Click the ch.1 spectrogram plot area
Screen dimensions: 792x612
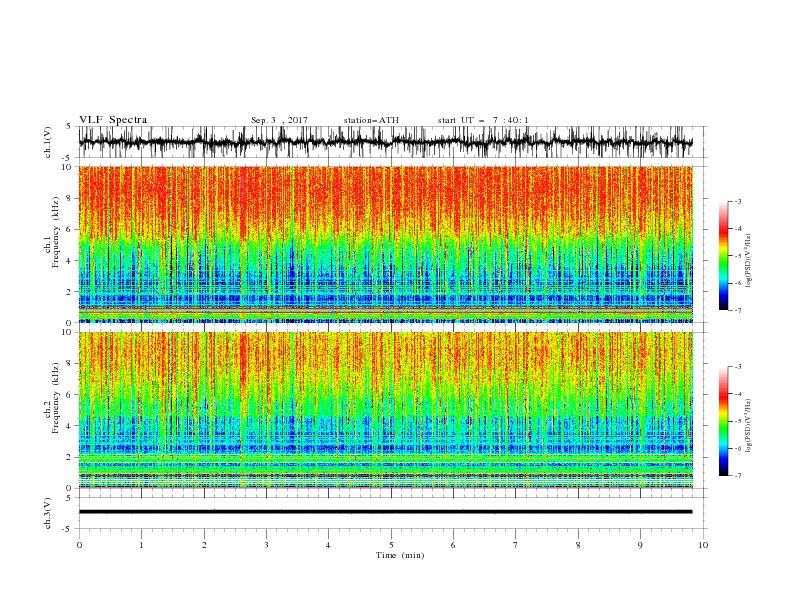386,244
